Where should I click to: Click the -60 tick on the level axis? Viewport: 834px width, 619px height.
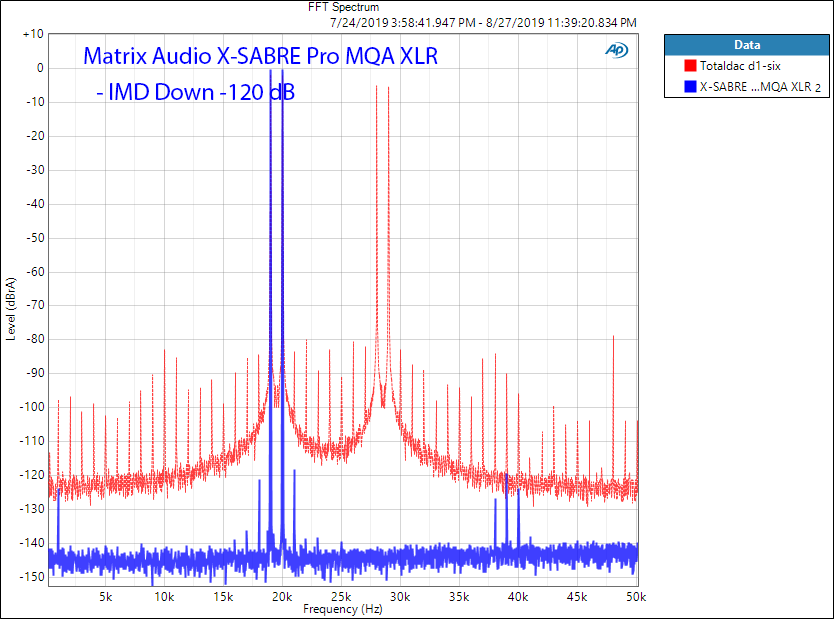[x=35, y=272]
